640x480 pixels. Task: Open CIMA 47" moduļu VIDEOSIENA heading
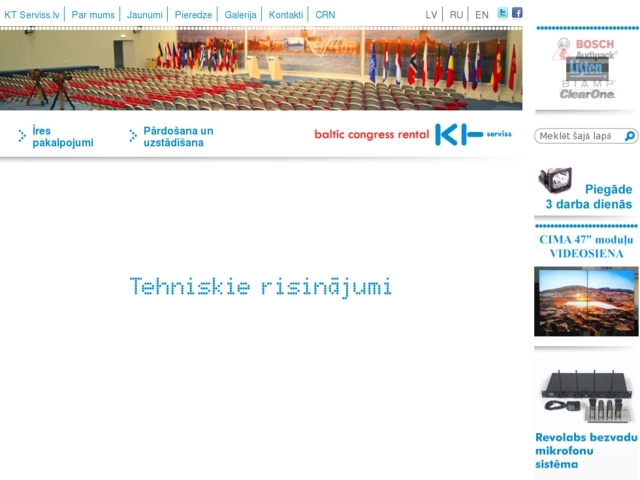pyautogui.click(x=586, y=247)
